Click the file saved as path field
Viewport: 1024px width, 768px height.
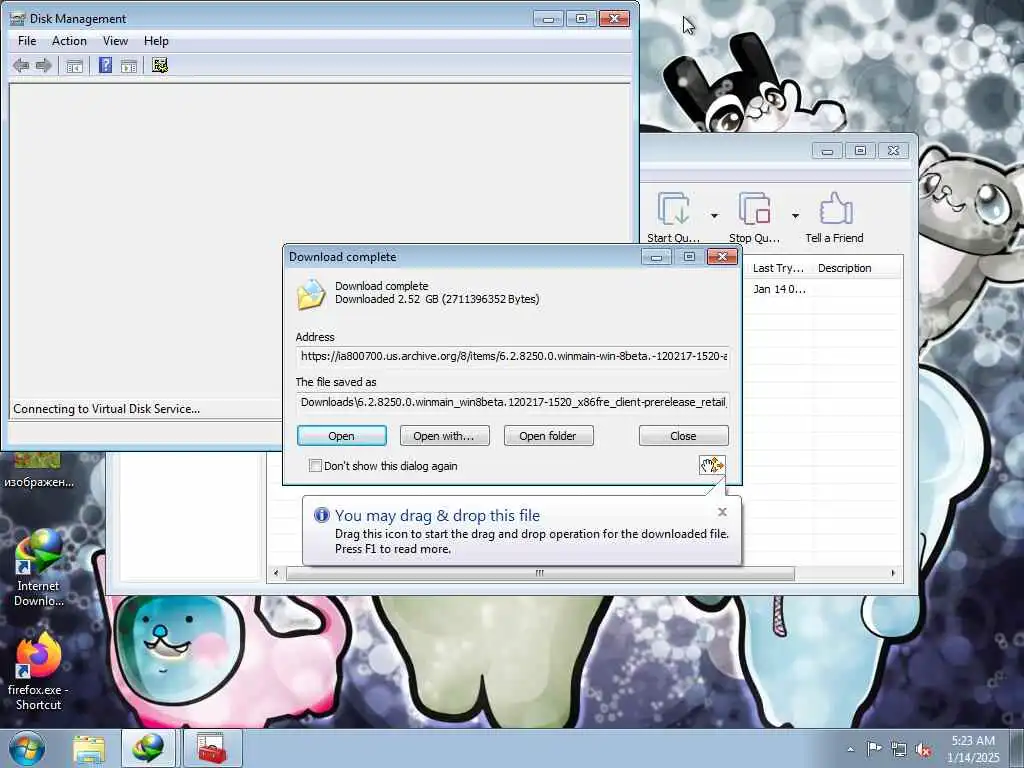pos(513,402)
